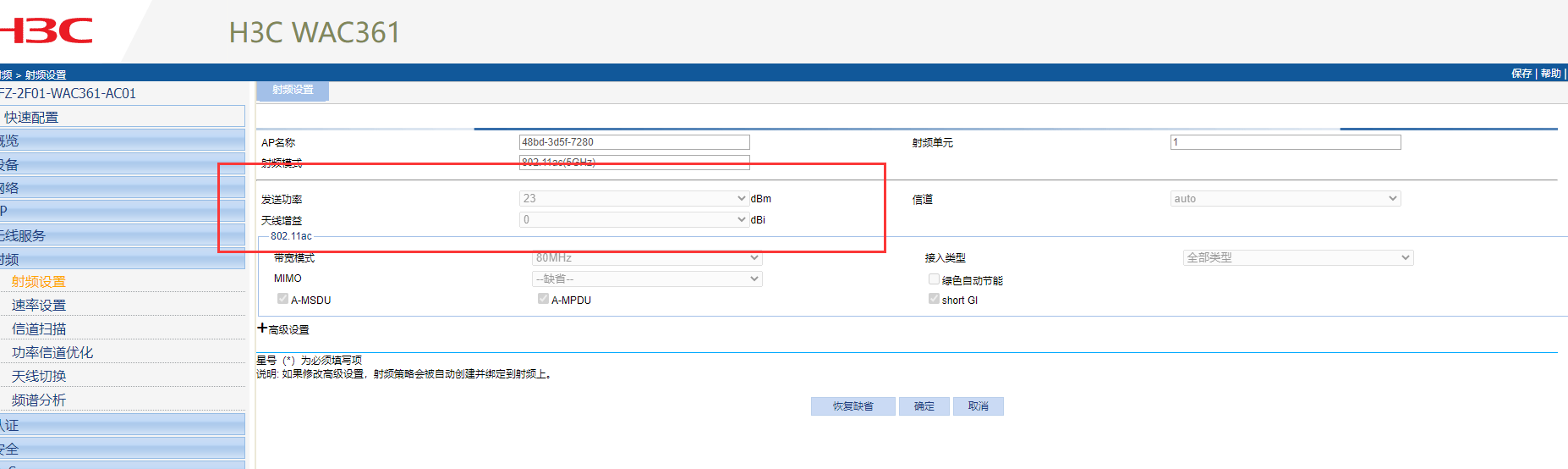
Task: Select 速率设置 in the sidebar
Action: click(39, 306)
